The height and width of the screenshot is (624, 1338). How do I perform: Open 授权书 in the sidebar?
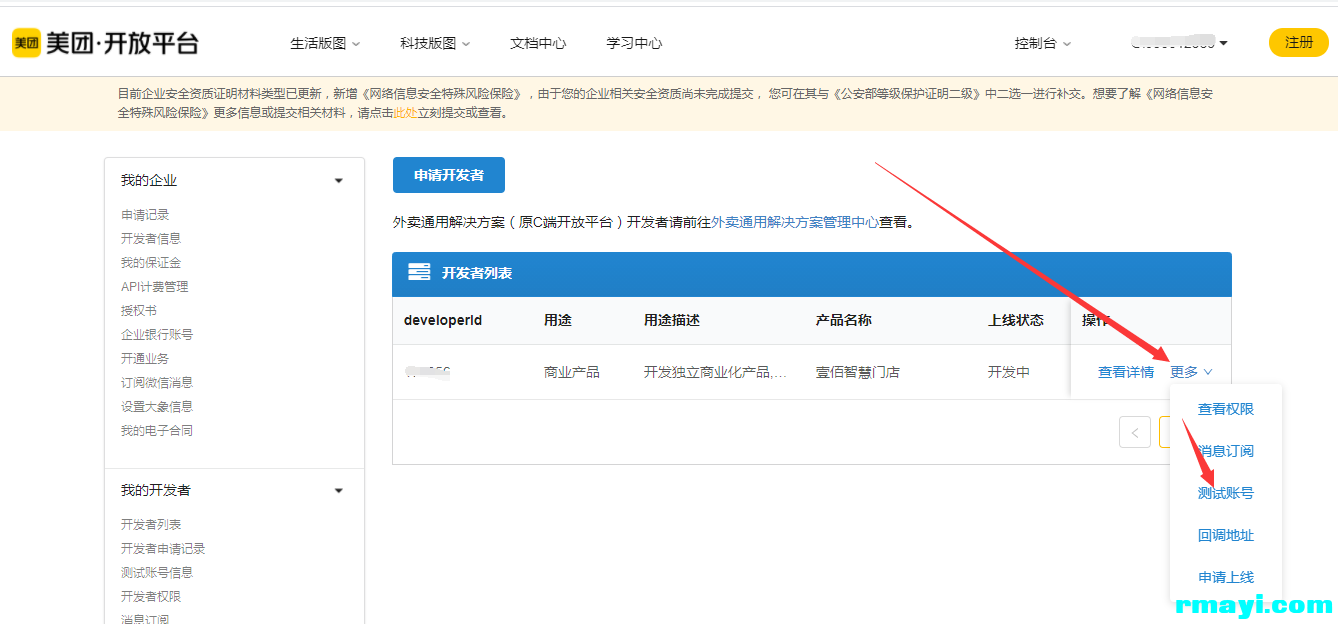click(x=139, y=311)
